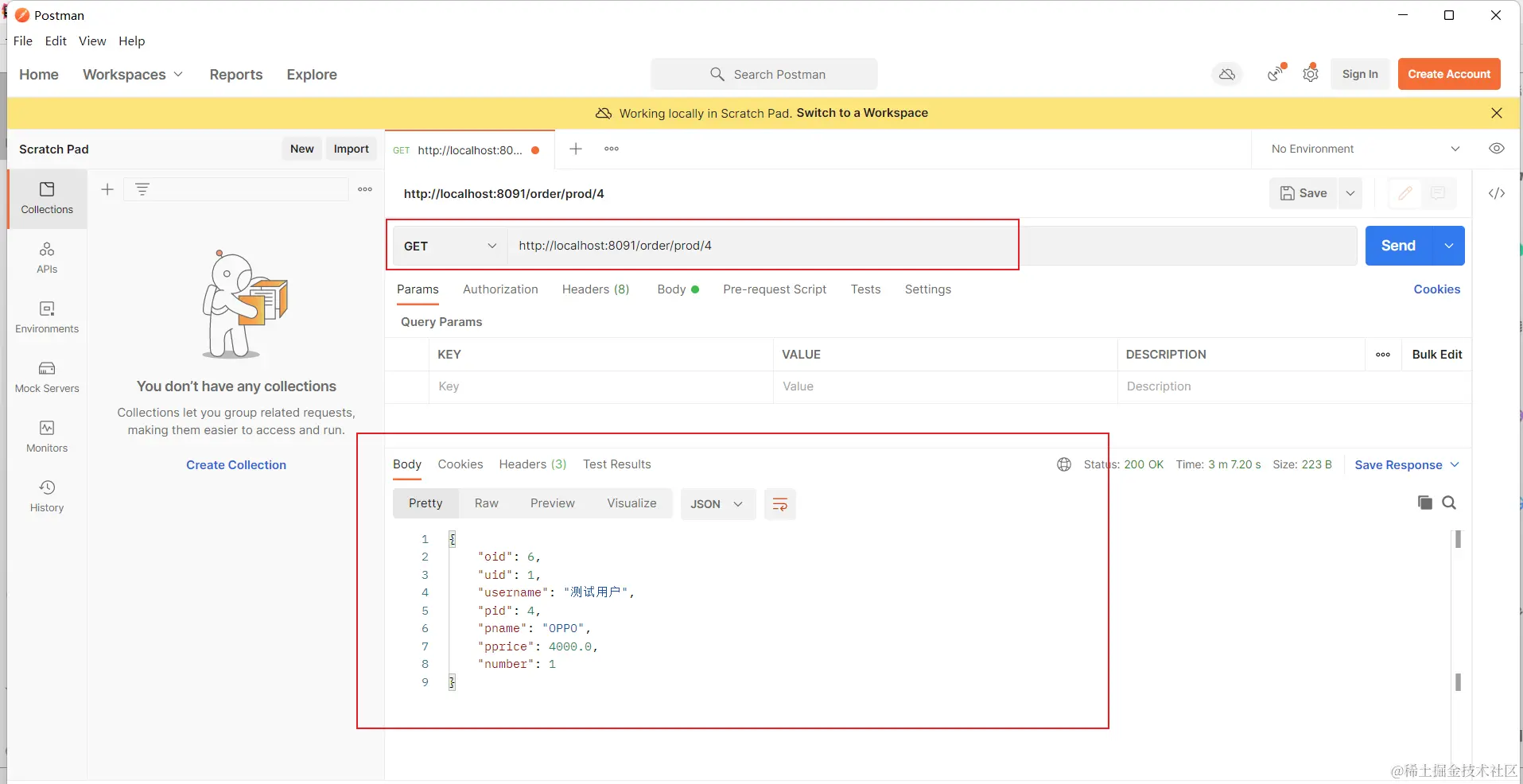Expand the Send button options arrow
The height and width of the screenshot is (784, 1523).
pos(1449,246)
